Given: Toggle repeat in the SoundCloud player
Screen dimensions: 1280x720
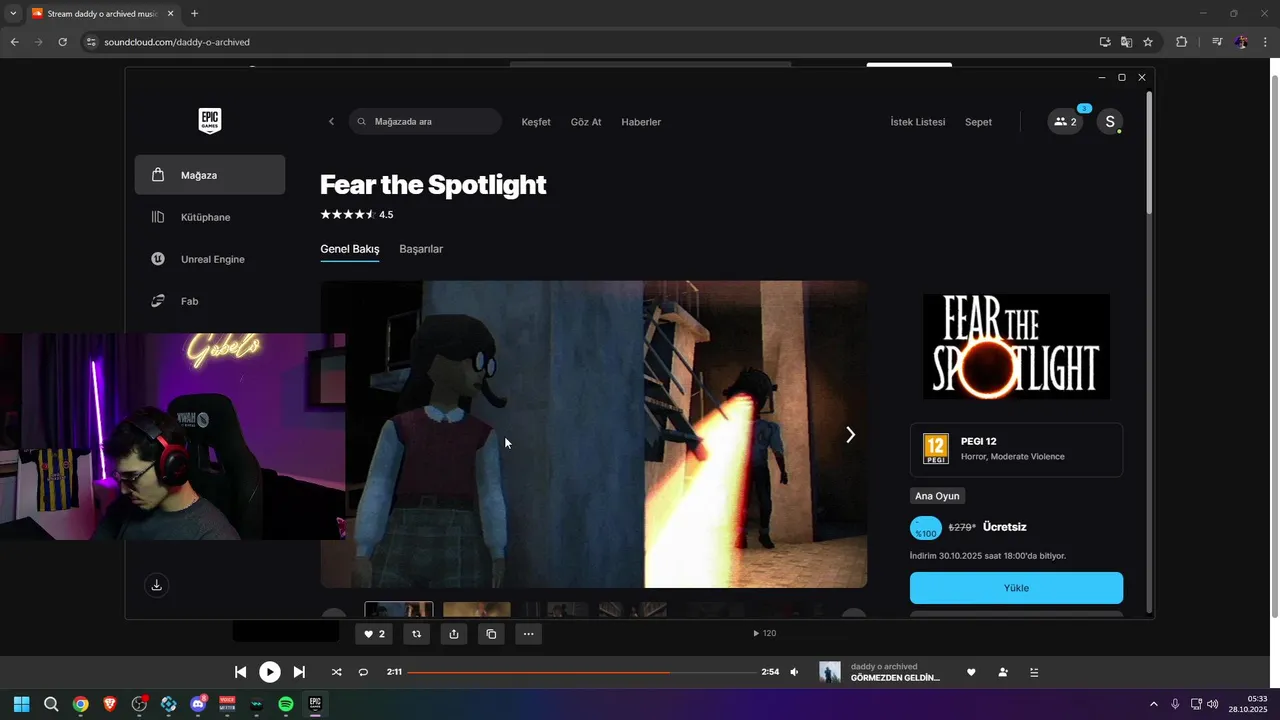Looking at the screenshot, I should pyautogui.click(x=363, y=672).
